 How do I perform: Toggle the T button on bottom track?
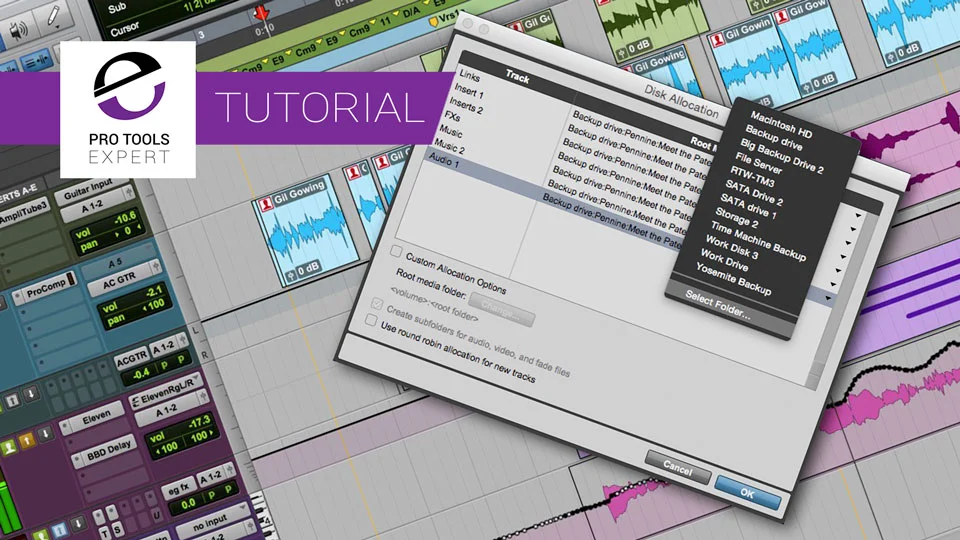(103, 532)
